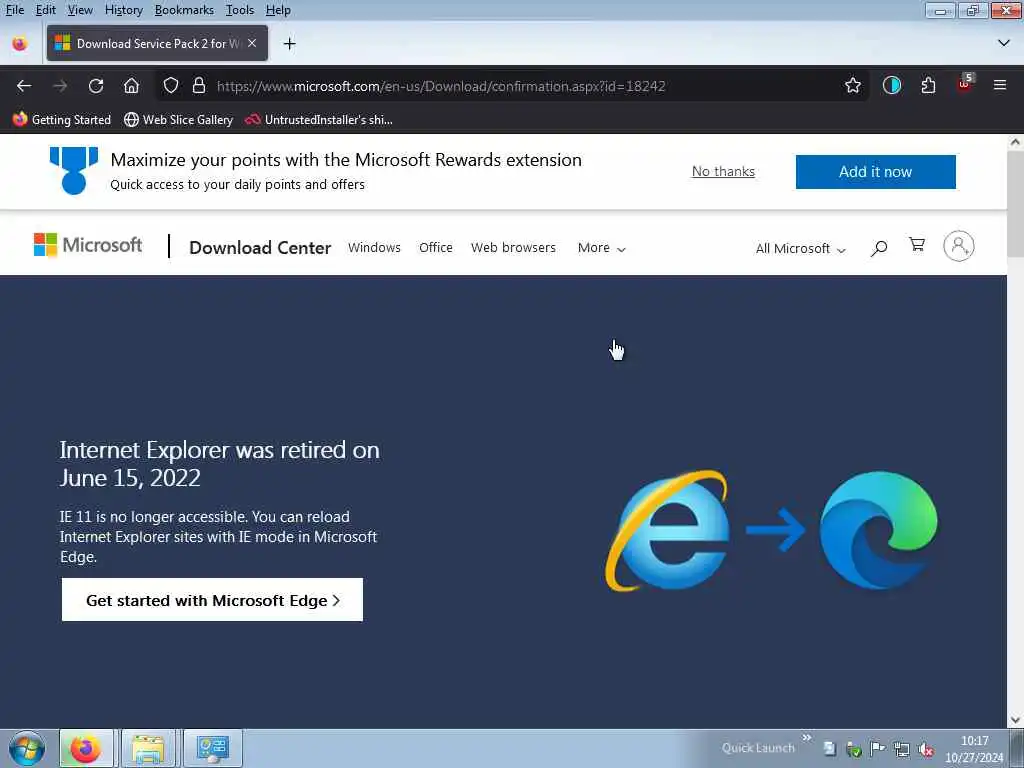Click the Add it now button
The image size is (1024, 768).
pos(875,172)
